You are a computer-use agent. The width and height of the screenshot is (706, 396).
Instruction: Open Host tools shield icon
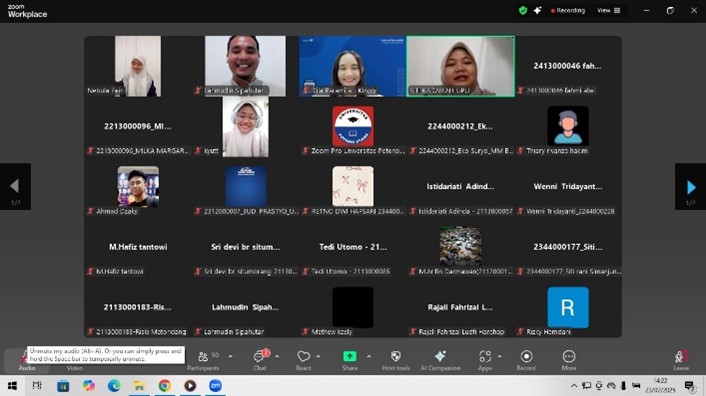(x=396, y=360)
